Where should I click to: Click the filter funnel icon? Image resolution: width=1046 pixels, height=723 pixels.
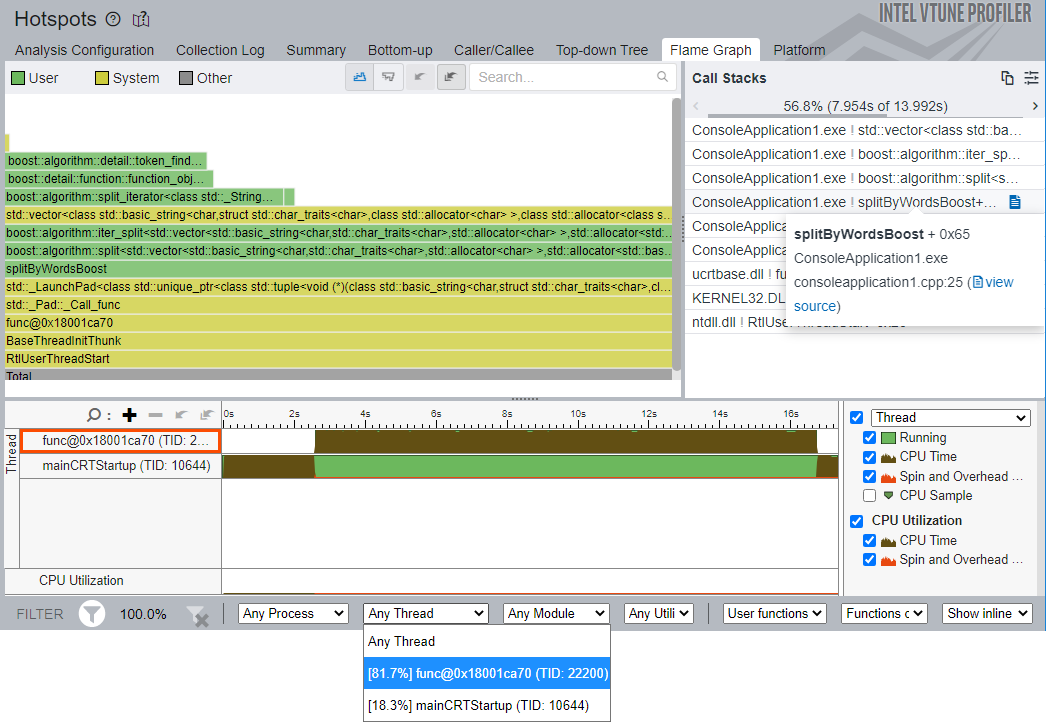coord(92,614)
